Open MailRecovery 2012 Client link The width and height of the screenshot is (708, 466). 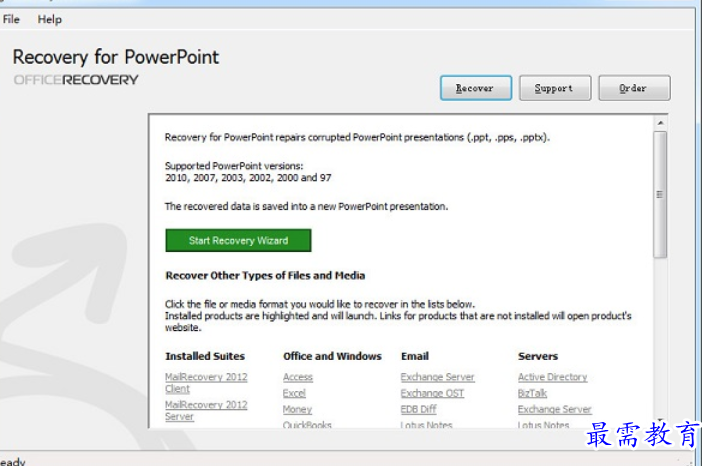[x=205, y=382]
